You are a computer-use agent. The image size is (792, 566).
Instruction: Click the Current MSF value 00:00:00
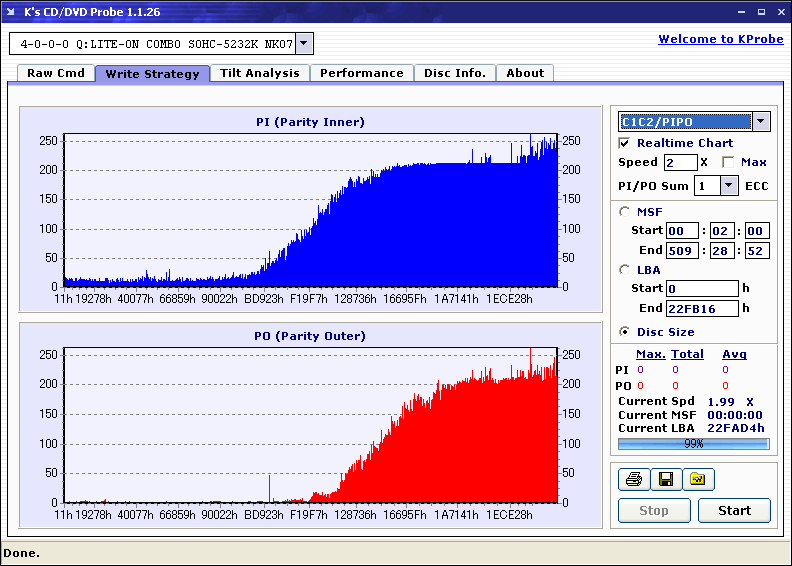coord(735,415)
